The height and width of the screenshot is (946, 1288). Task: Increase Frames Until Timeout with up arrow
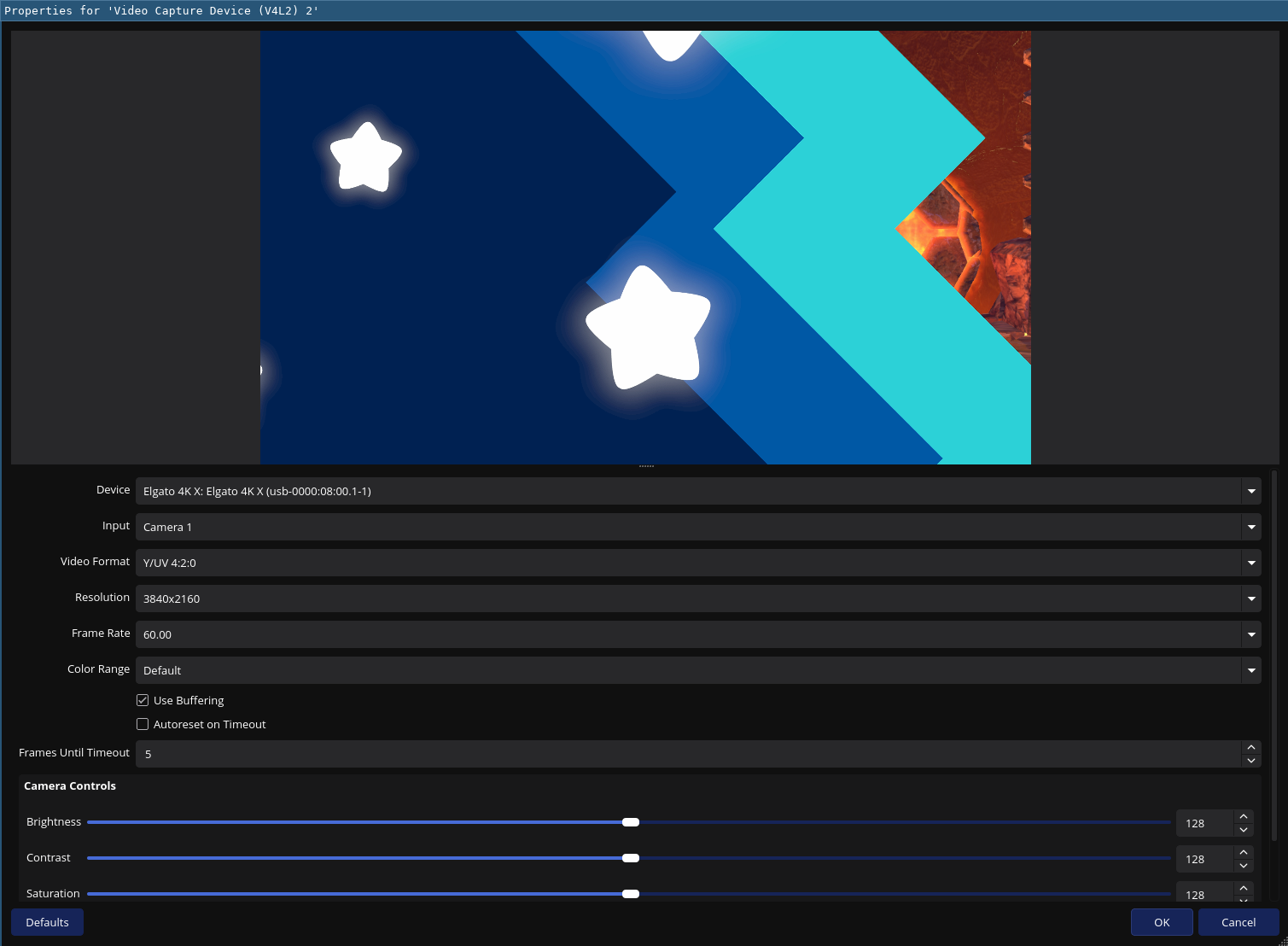1251,747
